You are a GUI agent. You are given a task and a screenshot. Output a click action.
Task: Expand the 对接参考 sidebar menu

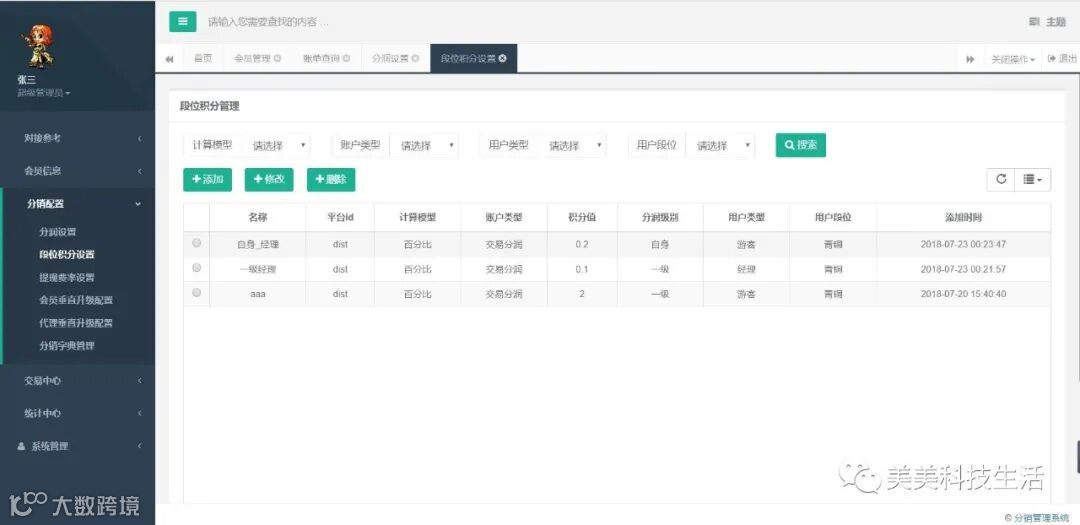pyautogui.click(x=77, y=138)
